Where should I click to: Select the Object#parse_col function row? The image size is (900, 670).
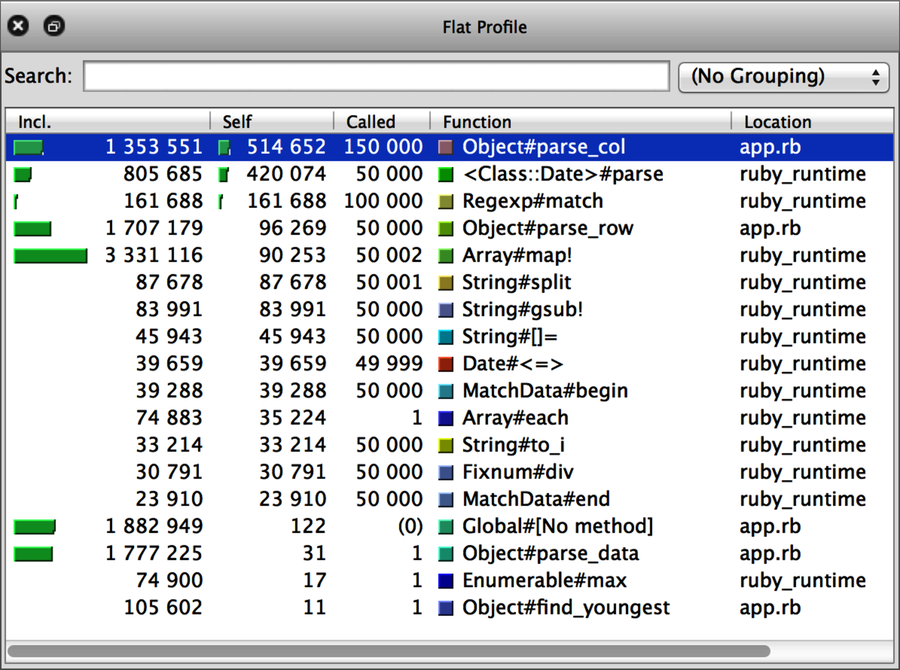point(449,147)
